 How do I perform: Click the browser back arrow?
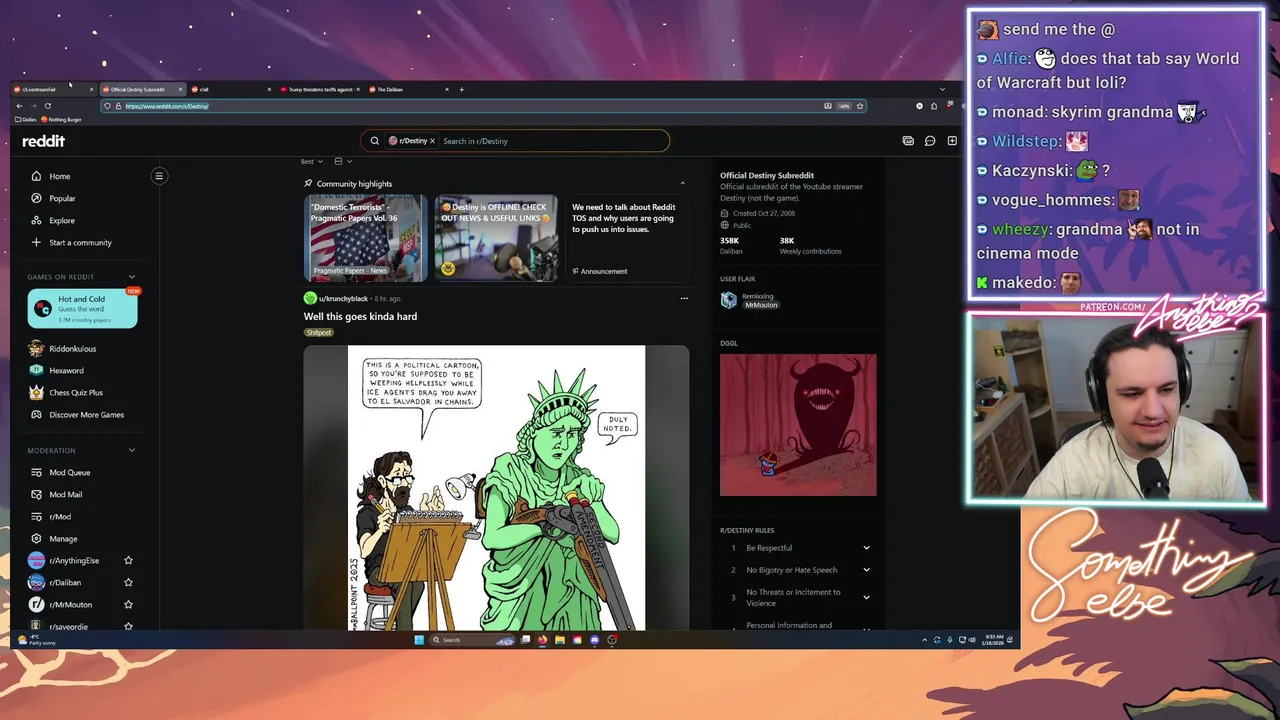pos(19,105)
